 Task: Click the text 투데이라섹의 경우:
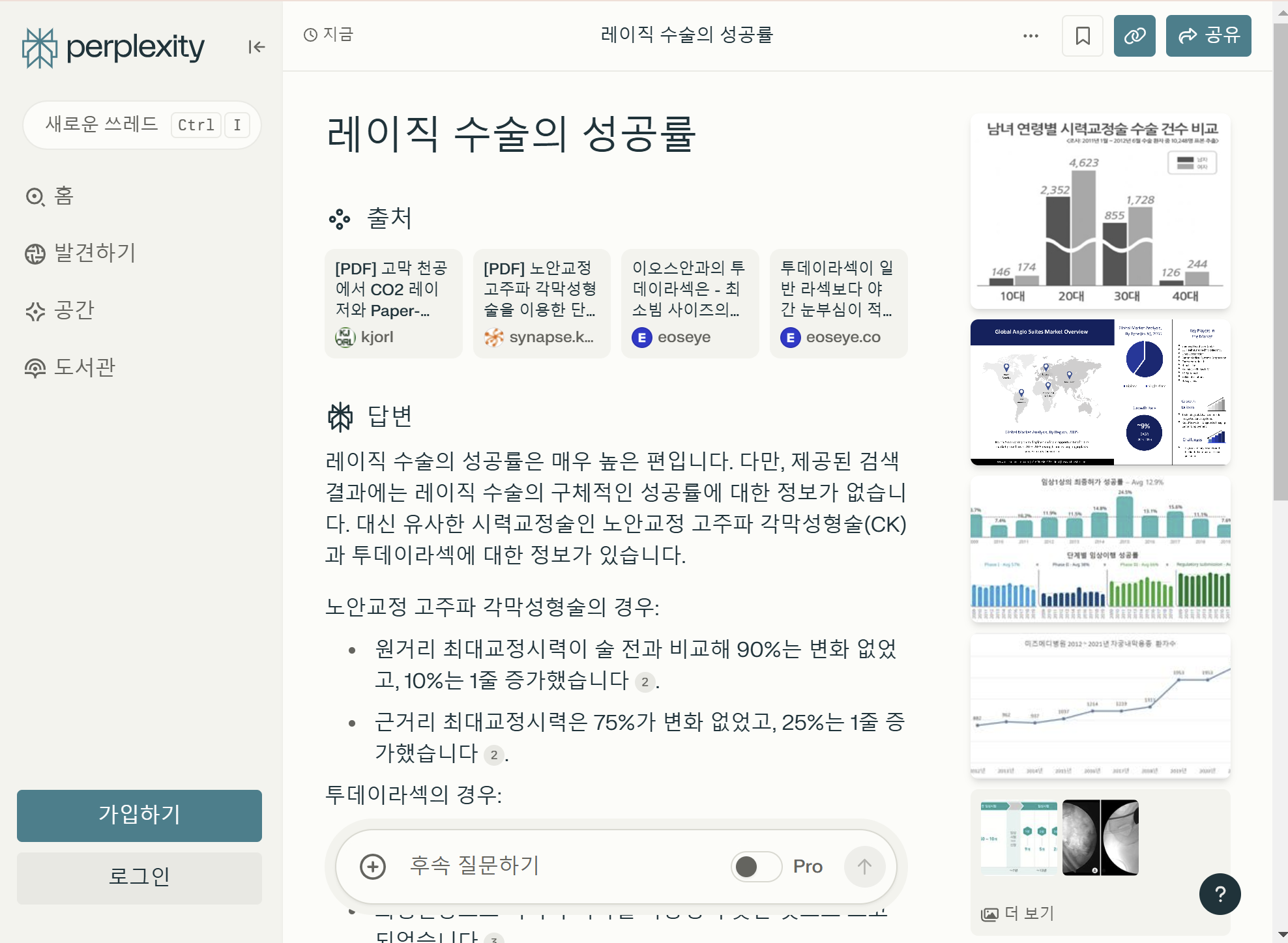pyautogui.click(x=414, y=795)
